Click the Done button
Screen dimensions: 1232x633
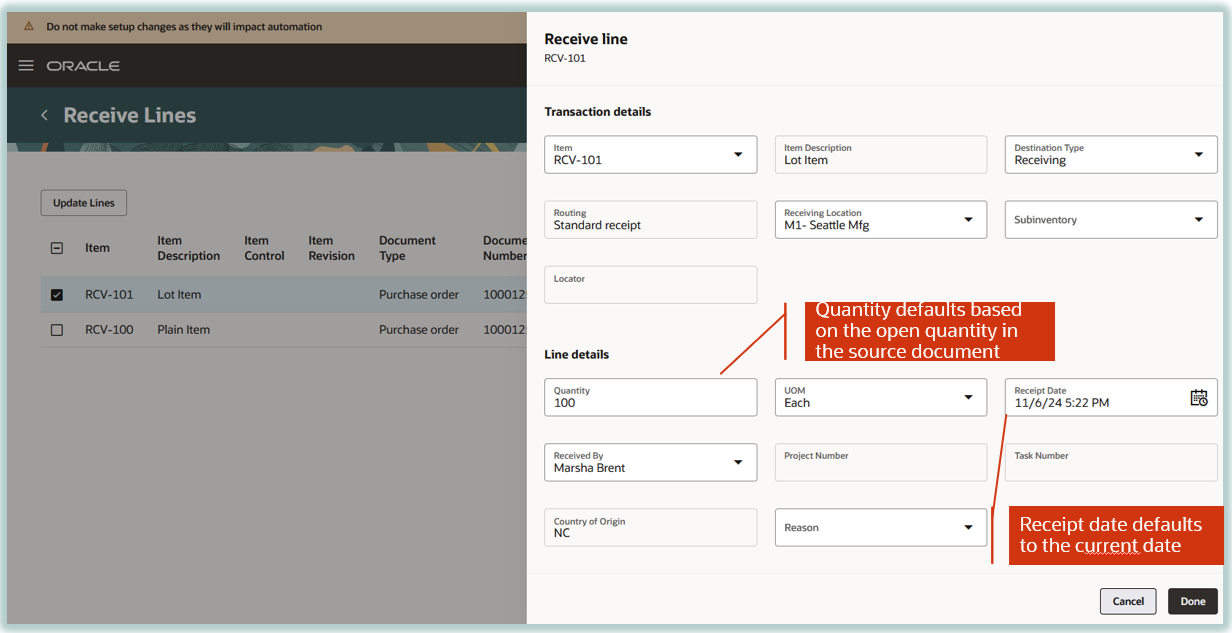[x=1193, y=601]
